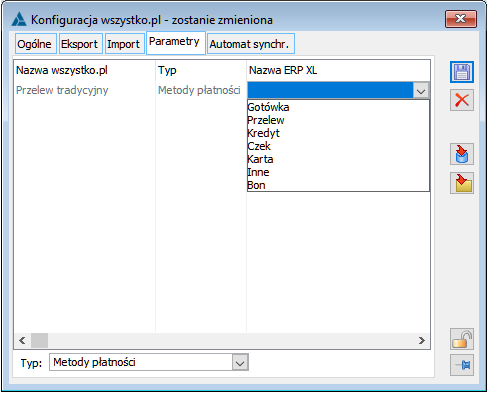Click the pin window icon

click(462, 365)
